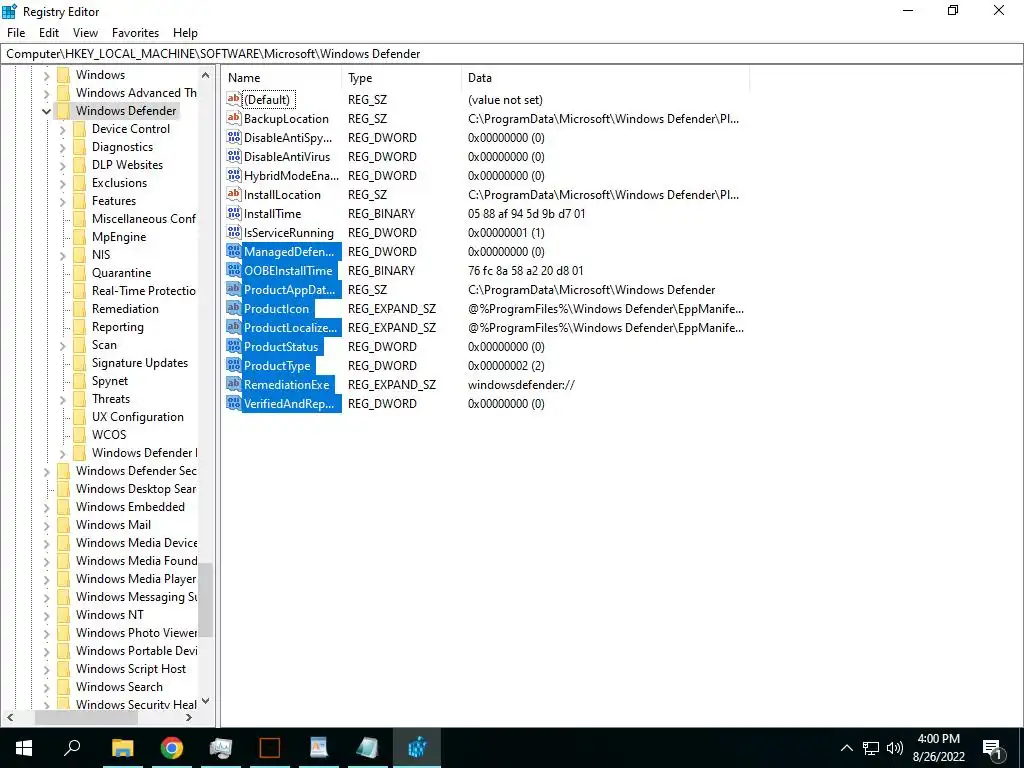Select the WCOS key
This screenshot has height=768, width=1024.
[109, 434]
